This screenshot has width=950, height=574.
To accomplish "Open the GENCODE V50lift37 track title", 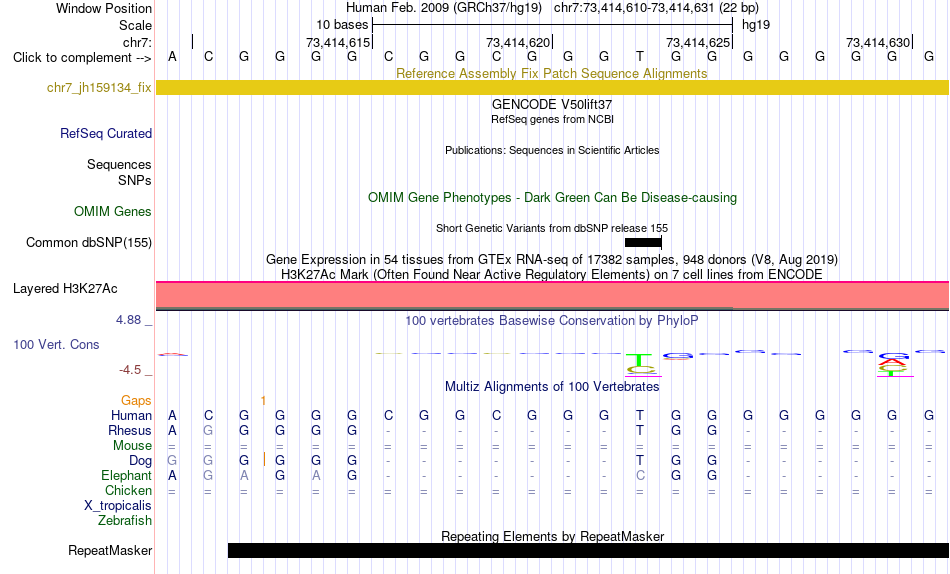I will [551, 104].
